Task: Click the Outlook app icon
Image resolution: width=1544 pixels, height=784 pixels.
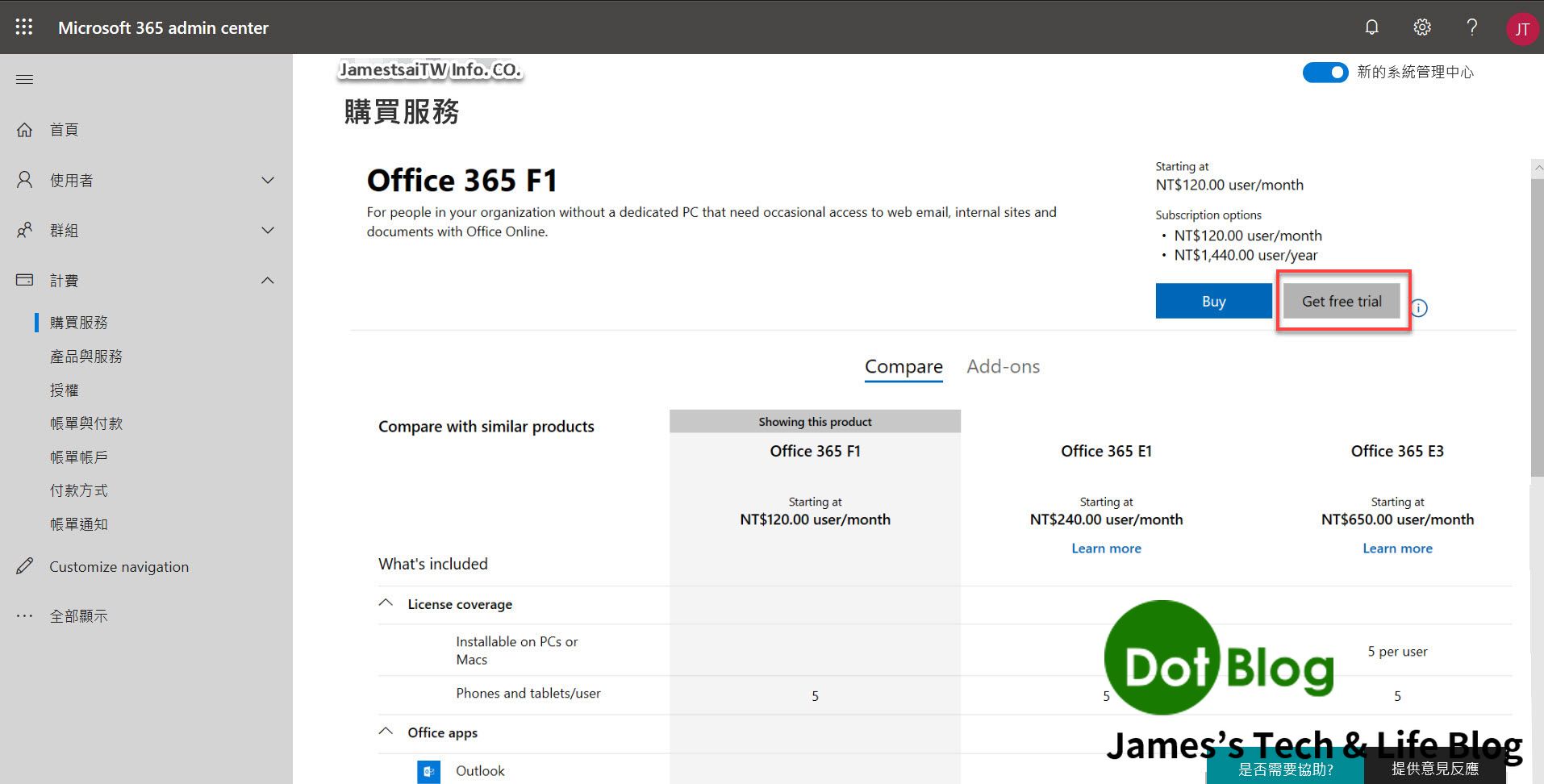Action: 429,772
